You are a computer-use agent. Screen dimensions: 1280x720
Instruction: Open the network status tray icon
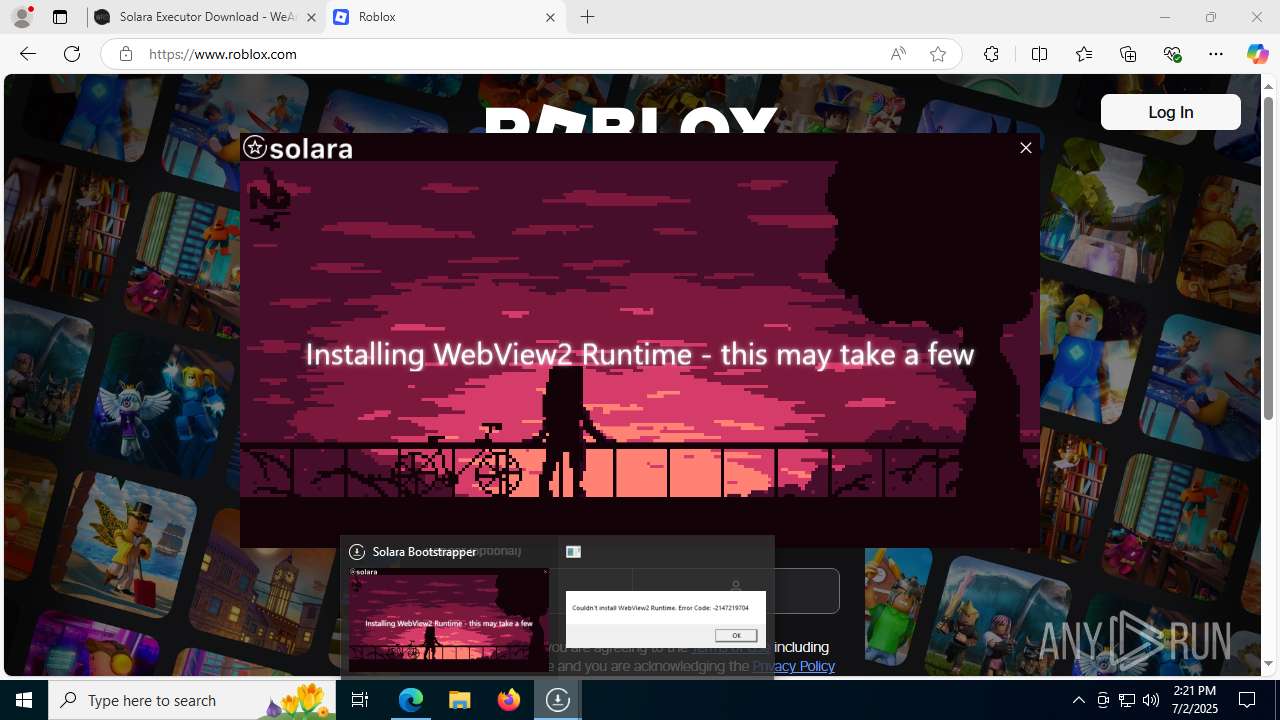[1127, 700]
